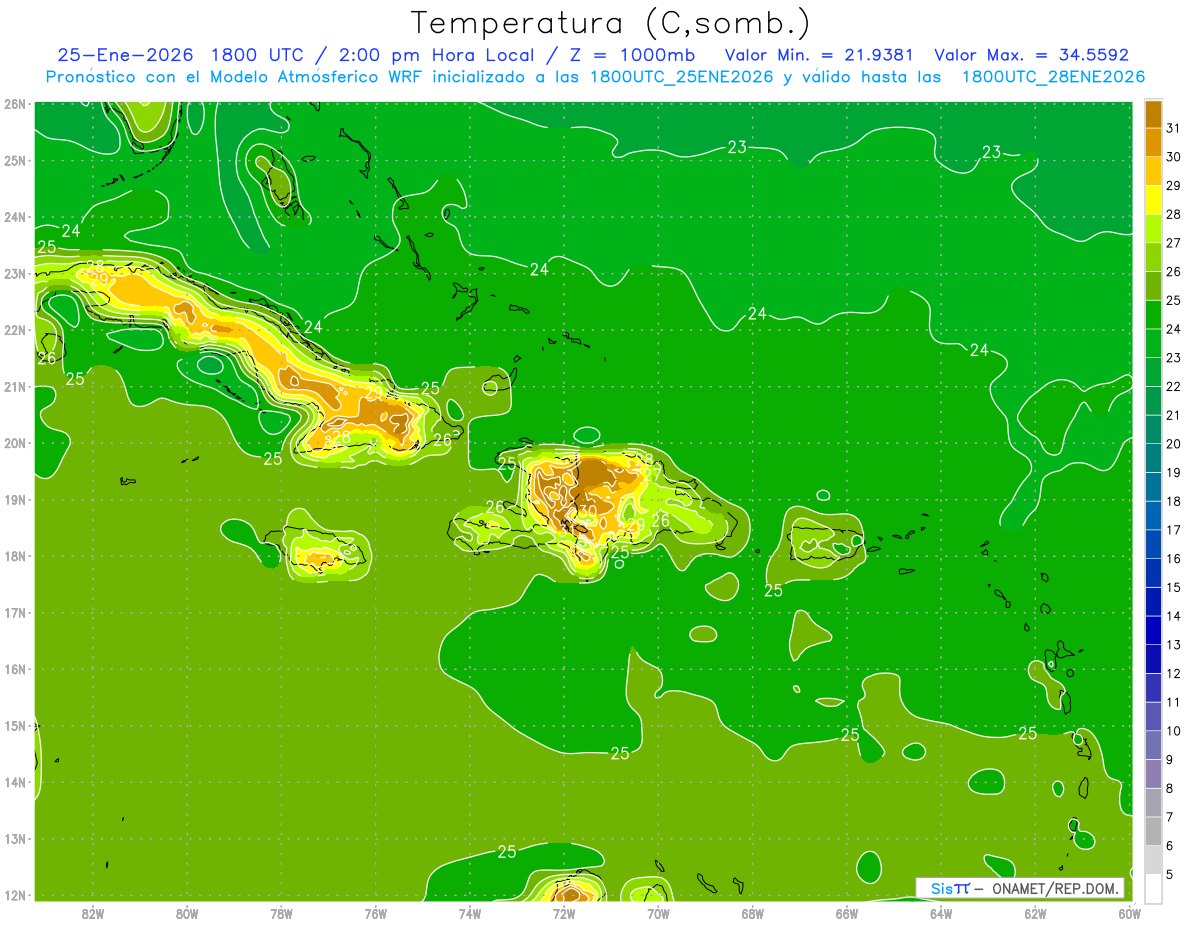
Task: Click the longitude axis label "82W"
Action: [93, 913]
